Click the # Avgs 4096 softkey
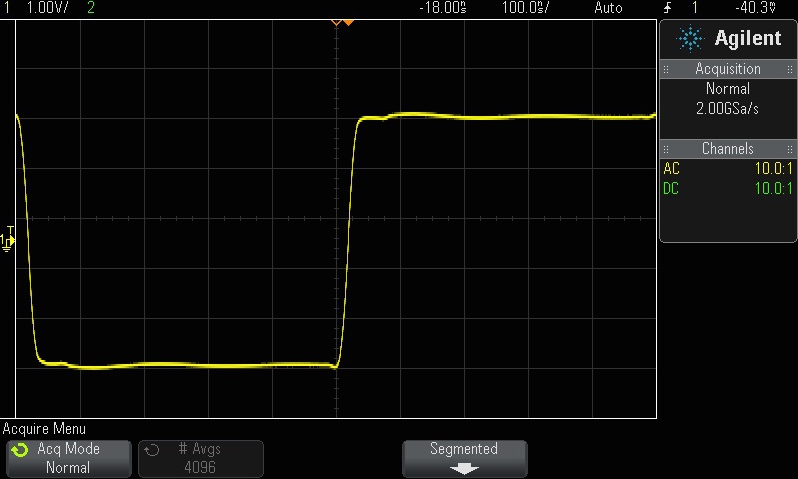 200,459
